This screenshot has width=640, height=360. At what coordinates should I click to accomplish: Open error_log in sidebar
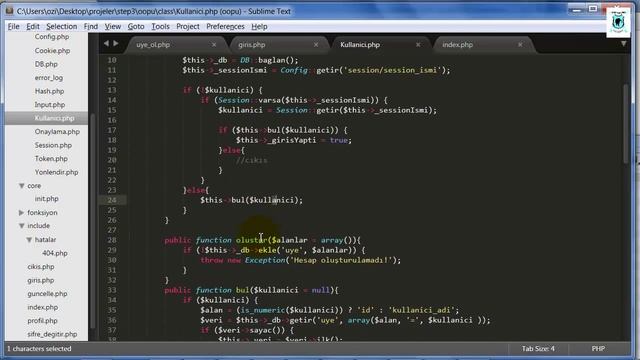click(49, 78)
